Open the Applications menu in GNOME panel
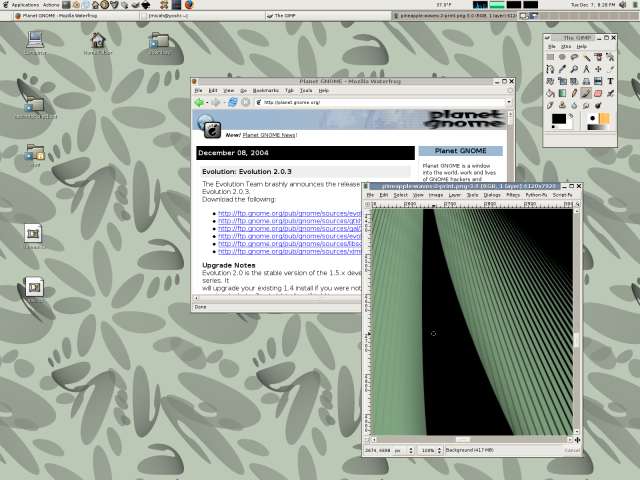Viewport: 640px width, 480px height. click(x=25, y=5)
